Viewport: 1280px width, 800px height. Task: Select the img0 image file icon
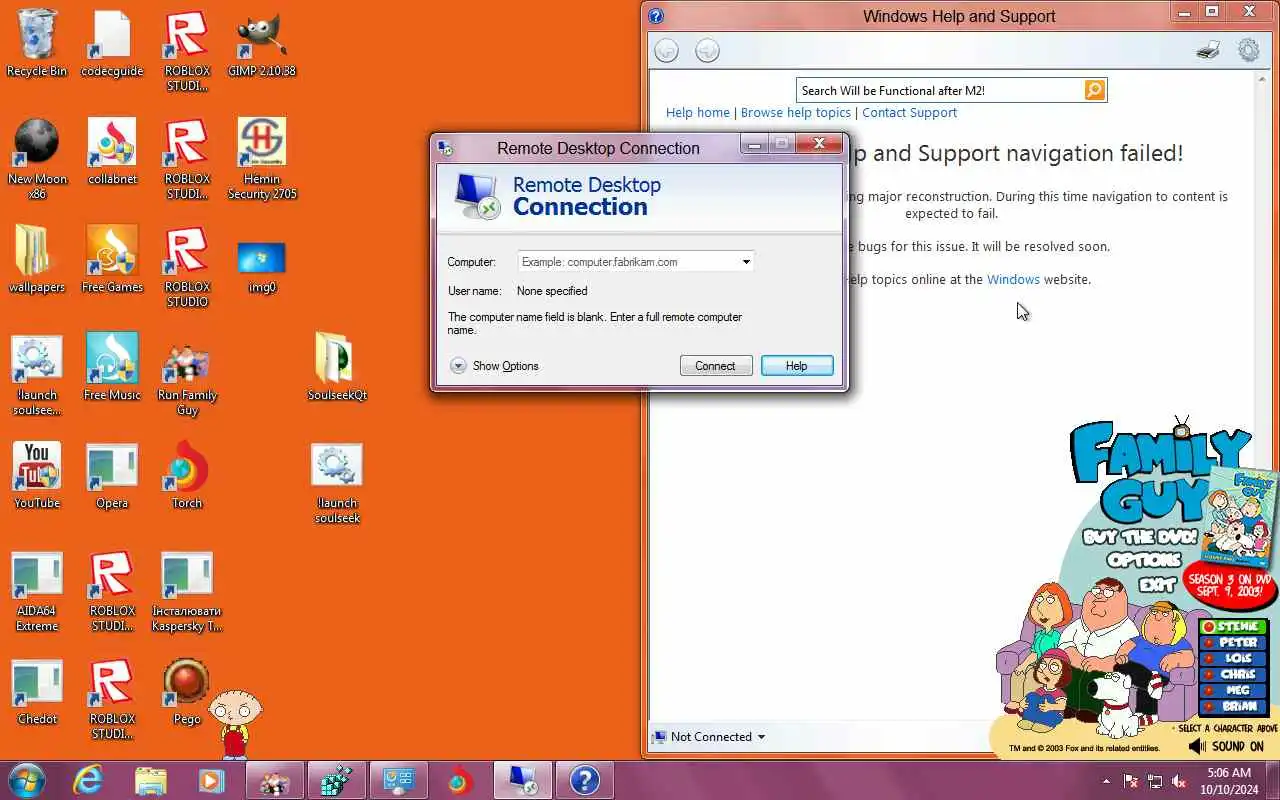pos(262,267)
